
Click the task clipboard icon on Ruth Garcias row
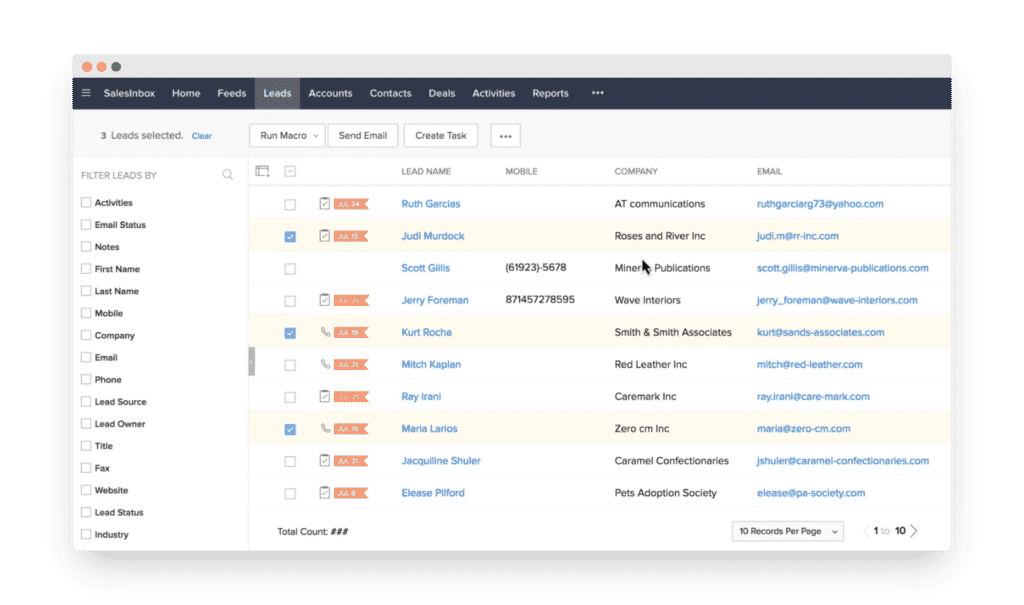(322, 203)
